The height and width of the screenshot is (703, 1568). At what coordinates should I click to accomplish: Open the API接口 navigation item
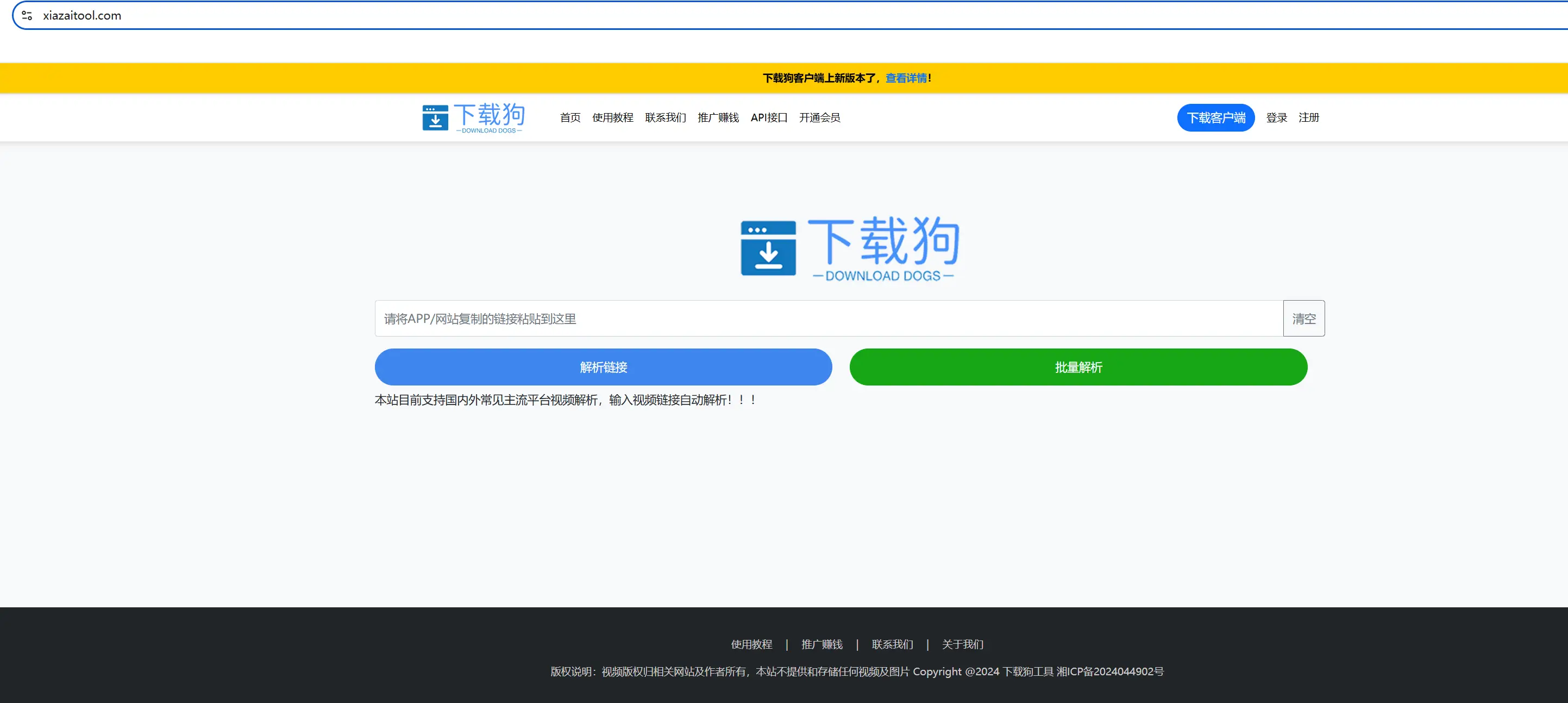(769, 117)
